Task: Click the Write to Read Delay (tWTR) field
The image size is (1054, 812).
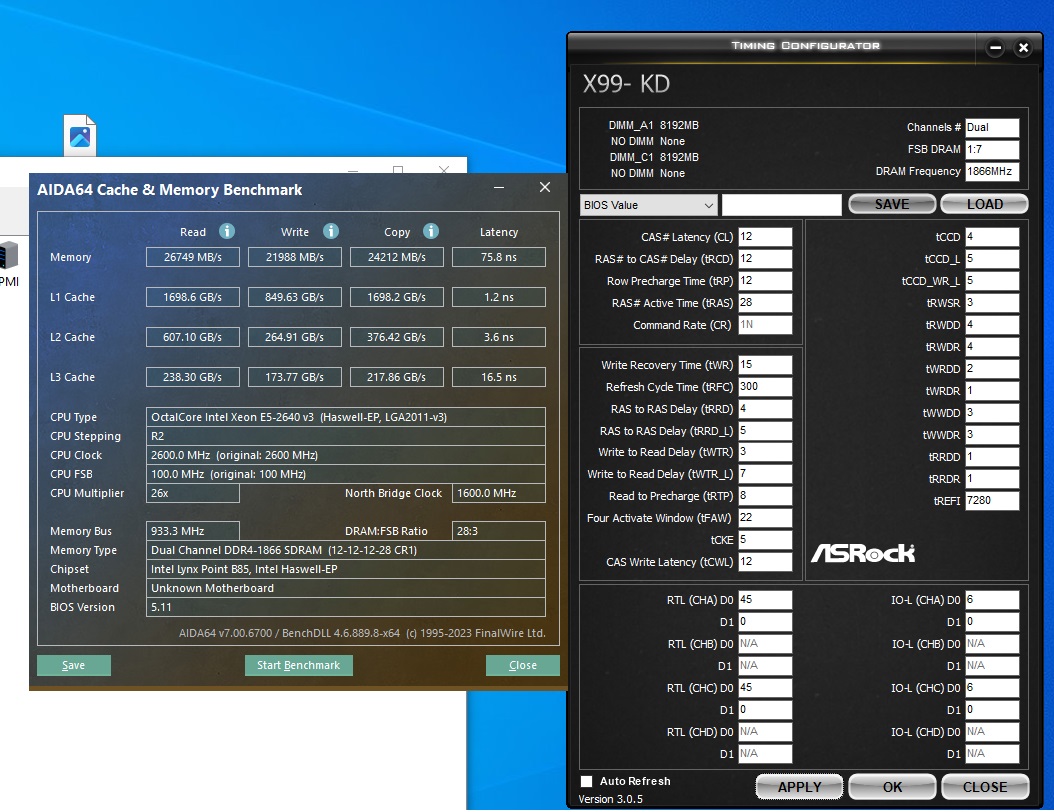Action: pos(765,452)
